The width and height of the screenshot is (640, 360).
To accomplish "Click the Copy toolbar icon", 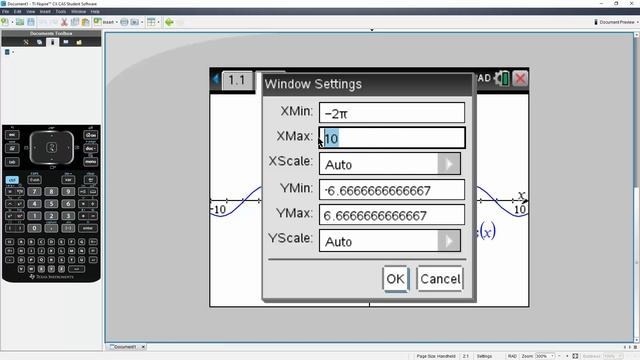I will pos(75,22).
